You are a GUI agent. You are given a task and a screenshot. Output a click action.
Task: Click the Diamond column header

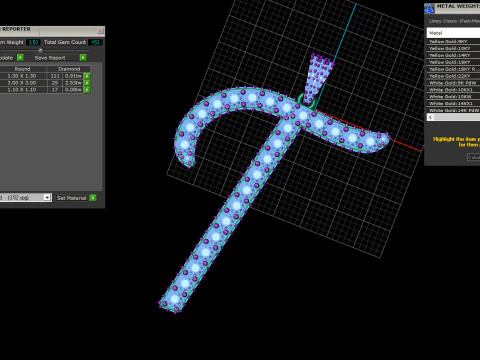pos(69,69)
